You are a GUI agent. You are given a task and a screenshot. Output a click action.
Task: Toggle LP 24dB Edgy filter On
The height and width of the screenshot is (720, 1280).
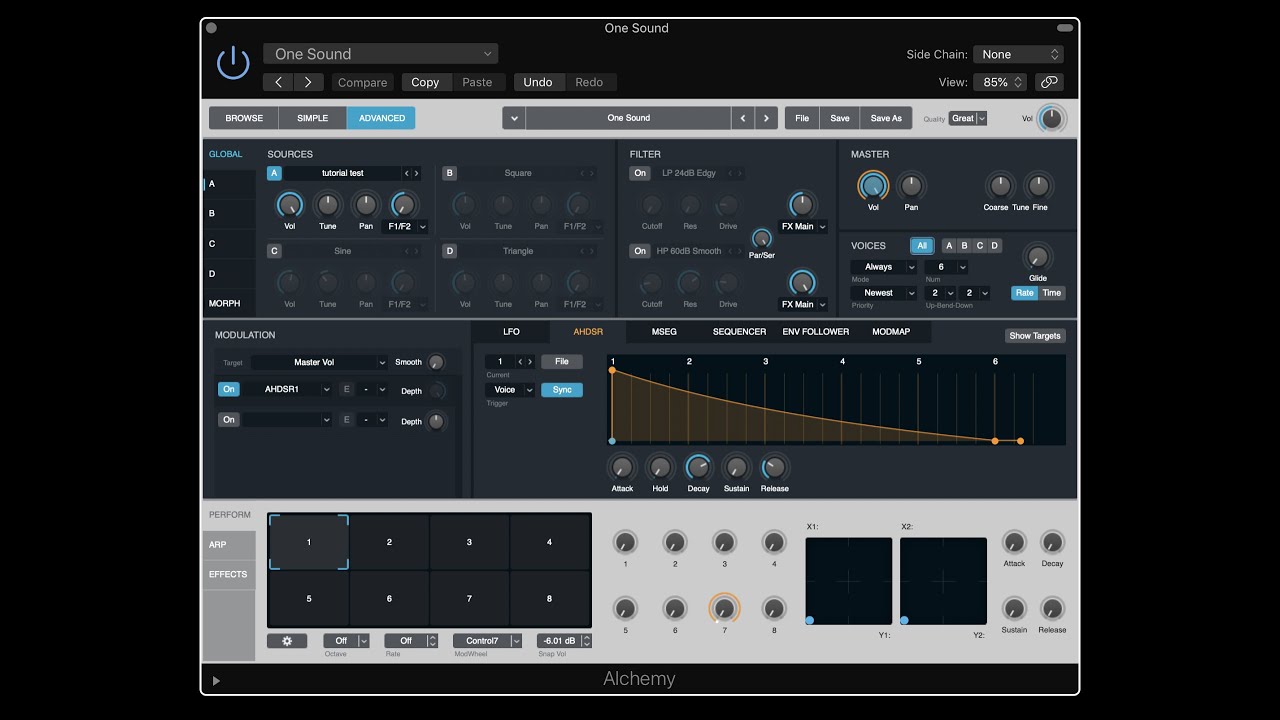tap(640, 173)
